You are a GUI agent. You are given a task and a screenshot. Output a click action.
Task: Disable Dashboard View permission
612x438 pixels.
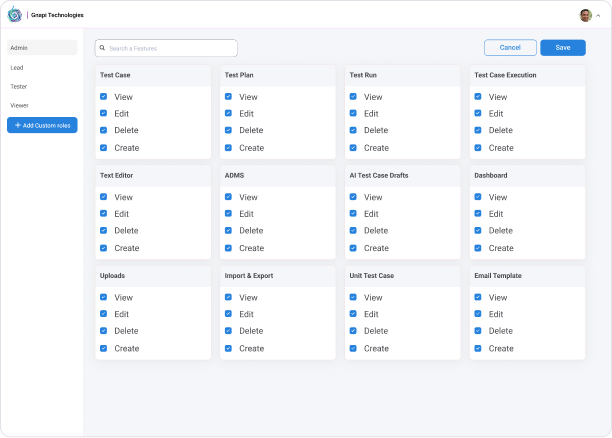click(x=478, y=197)
